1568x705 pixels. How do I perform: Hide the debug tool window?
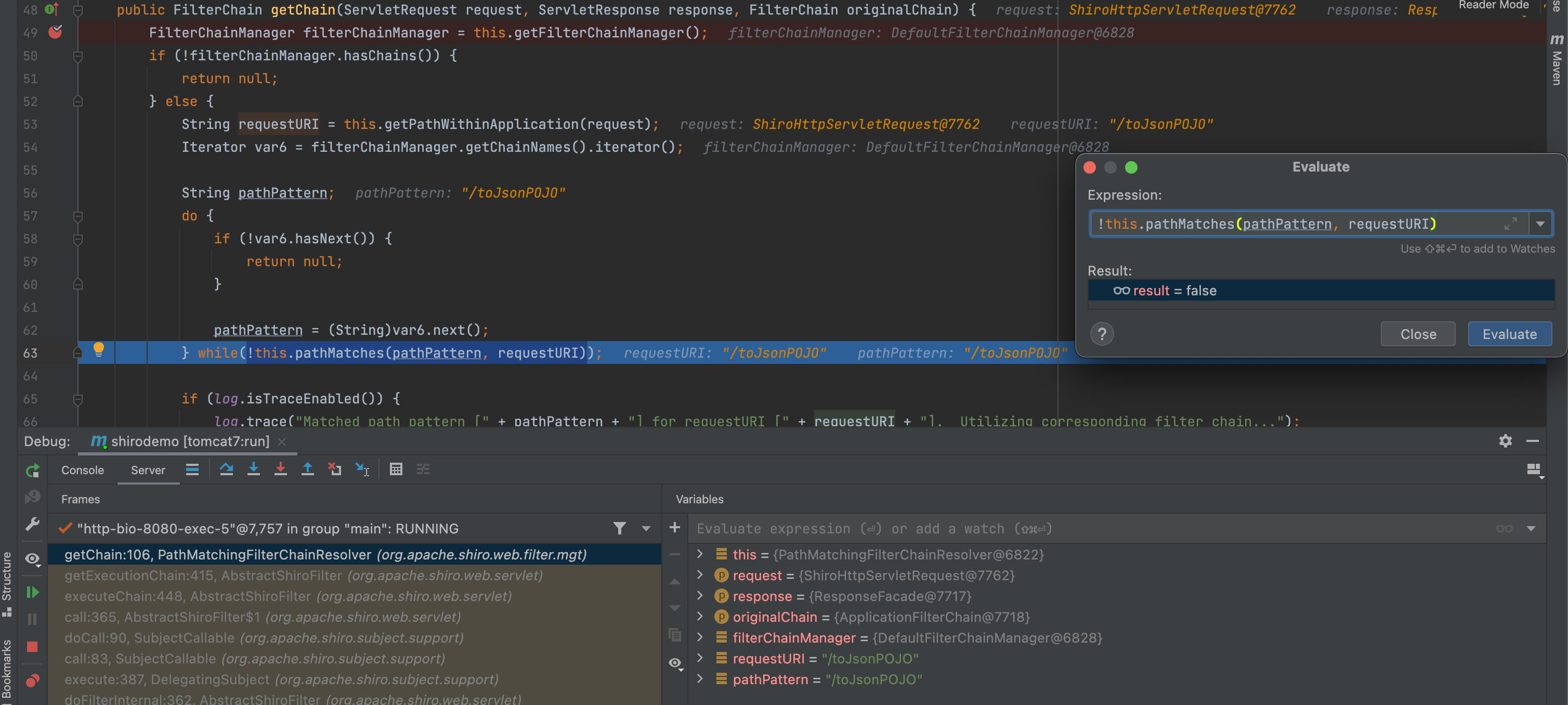[x=1533, y=441]
